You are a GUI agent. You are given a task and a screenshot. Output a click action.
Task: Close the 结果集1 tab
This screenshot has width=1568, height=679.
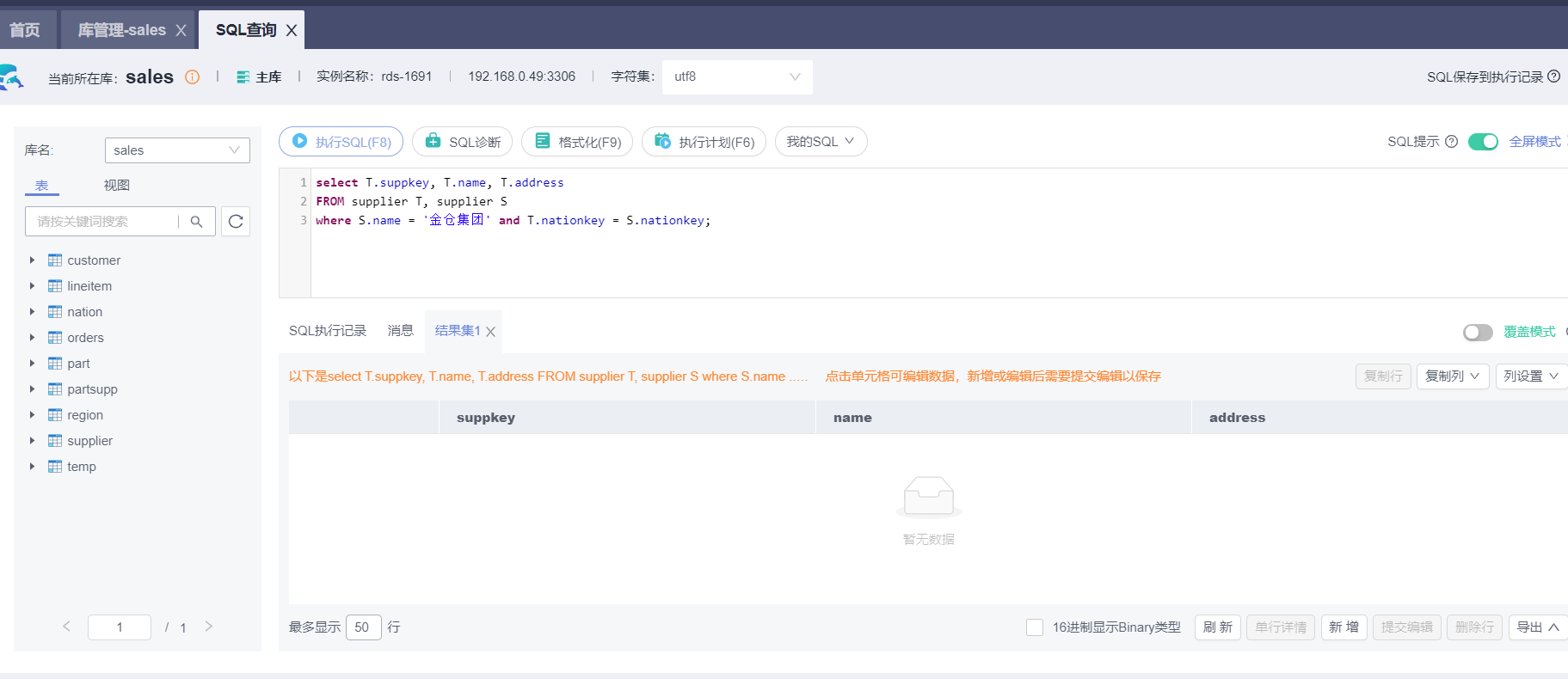pos(490,332)
